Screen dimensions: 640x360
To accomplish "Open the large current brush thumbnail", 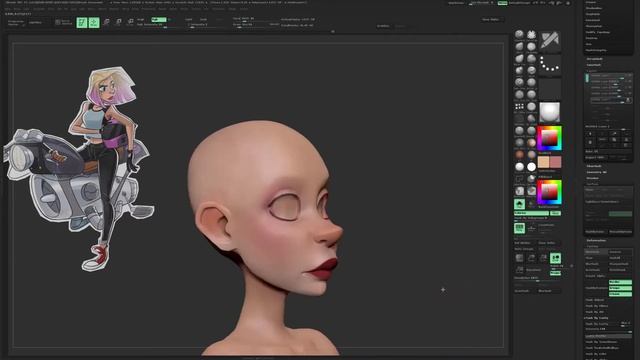I will [550, 41].
